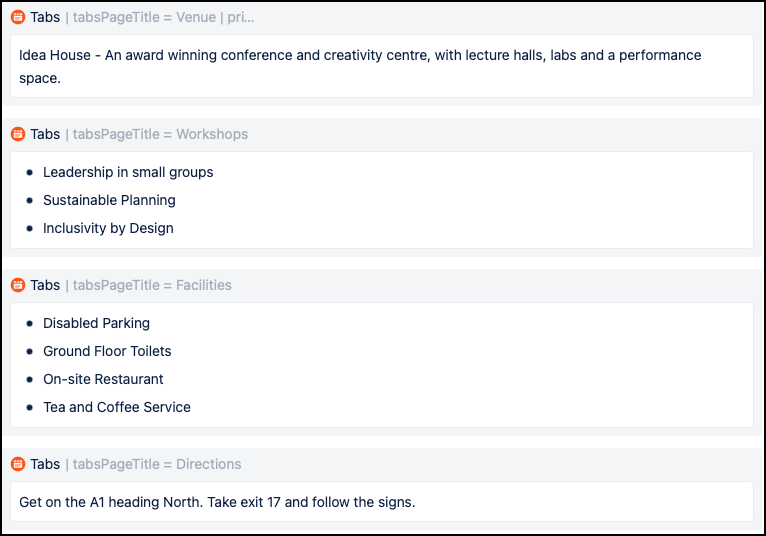The width and height of the screenshot is (766, 536).
Task: Click the Tabs macro icon for Venue
Action: pyautogui.click(x=18, y=17)
